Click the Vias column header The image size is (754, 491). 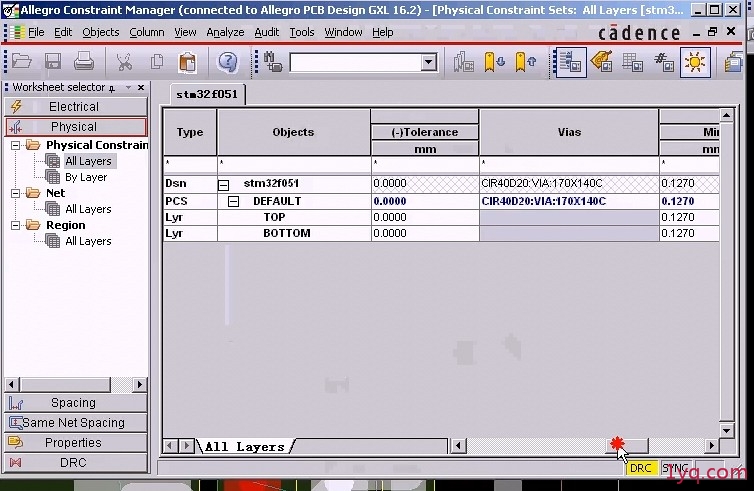tap(569, 132)
